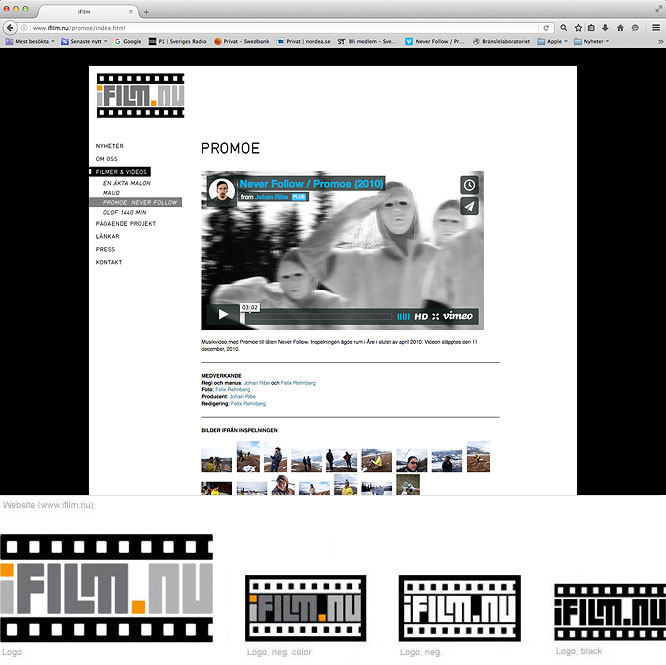Open the NYHETER menu item
666x665 pixels.
[x=110, y=146]
